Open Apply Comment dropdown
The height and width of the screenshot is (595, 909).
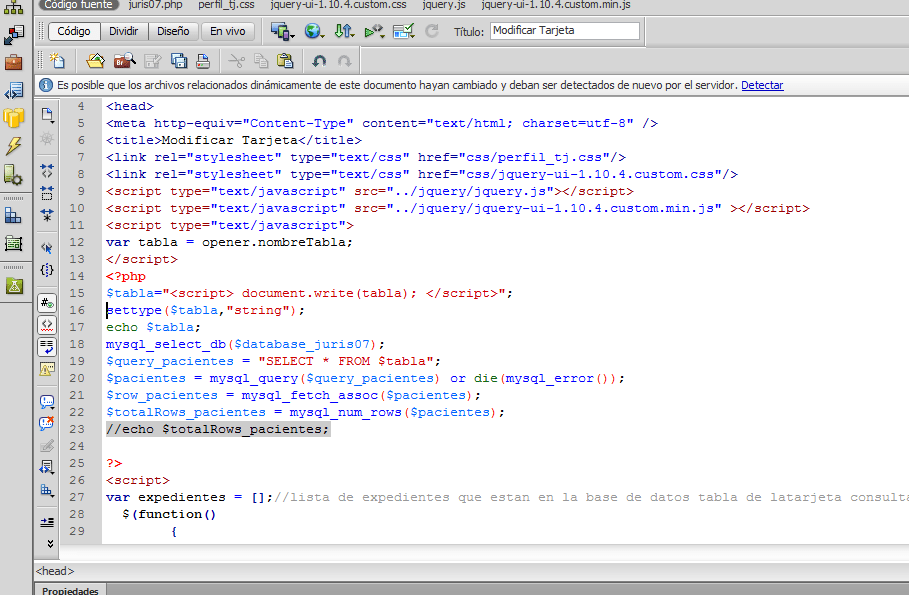click(x=47, y=401)
